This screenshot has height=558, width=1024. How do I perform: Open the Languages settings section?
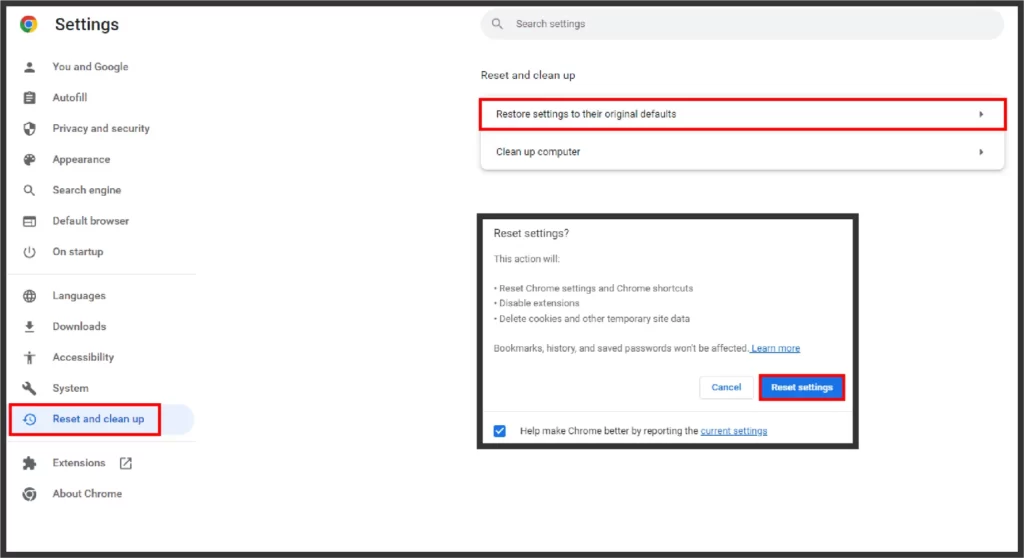[79, 296]
